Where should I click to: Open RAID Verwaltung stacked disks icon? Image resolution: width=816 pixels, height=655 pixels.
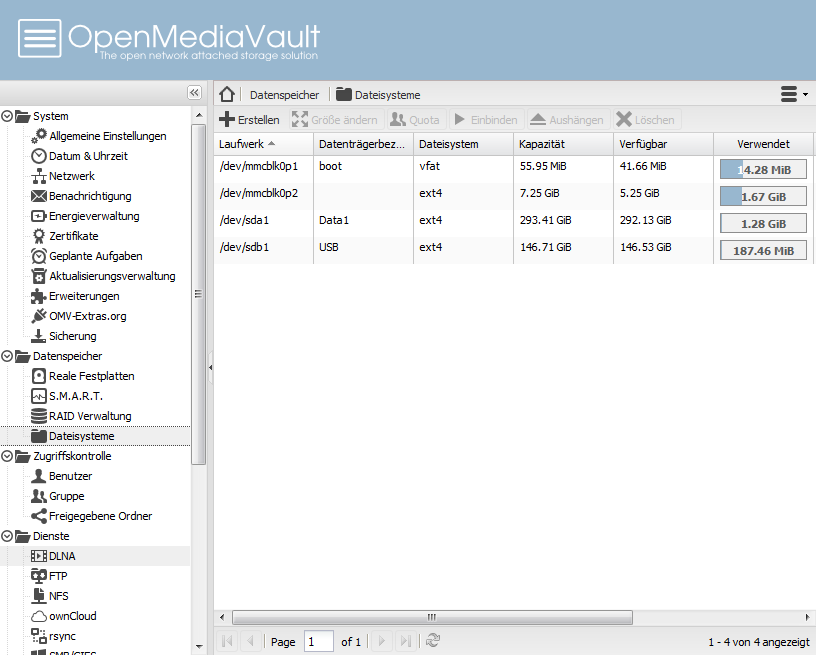tap(39, 416)
